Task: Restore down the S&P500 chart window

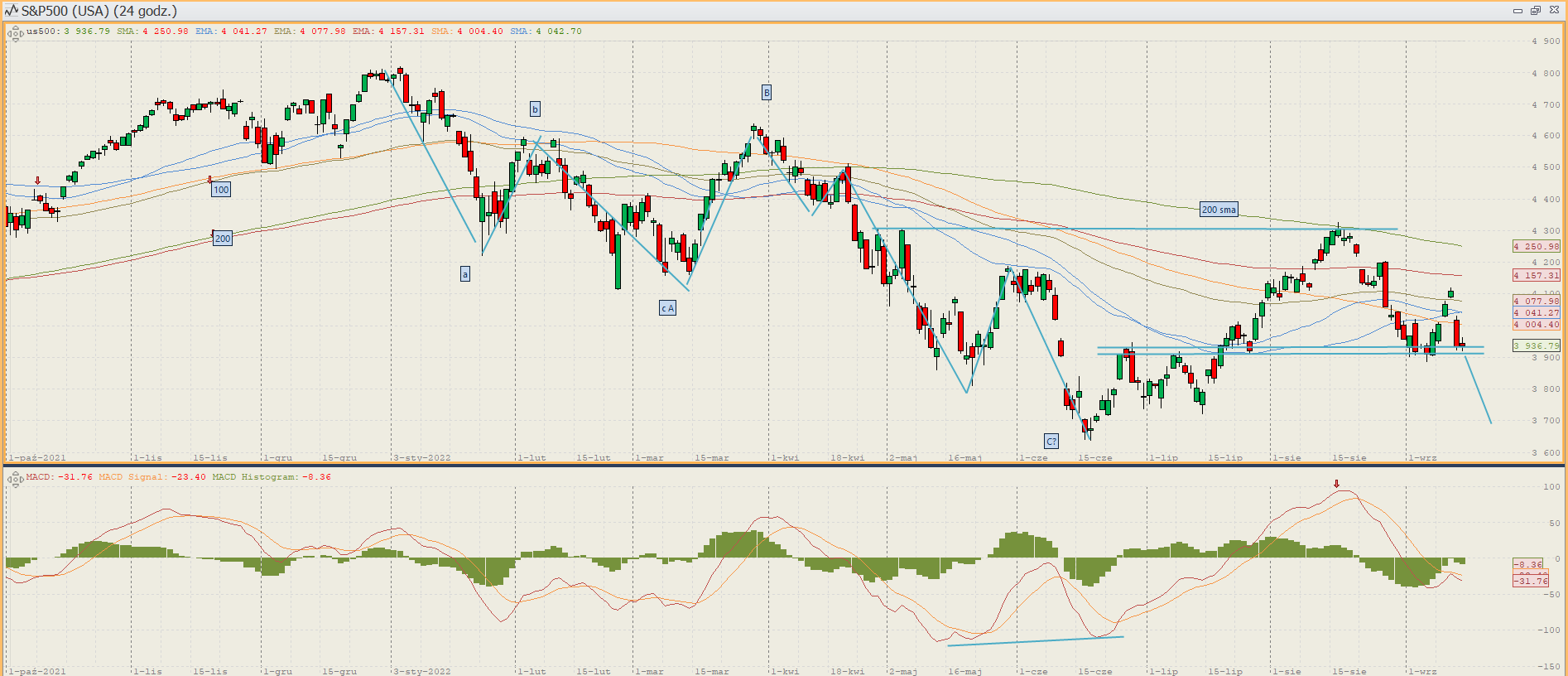Action: point(1535,11)
